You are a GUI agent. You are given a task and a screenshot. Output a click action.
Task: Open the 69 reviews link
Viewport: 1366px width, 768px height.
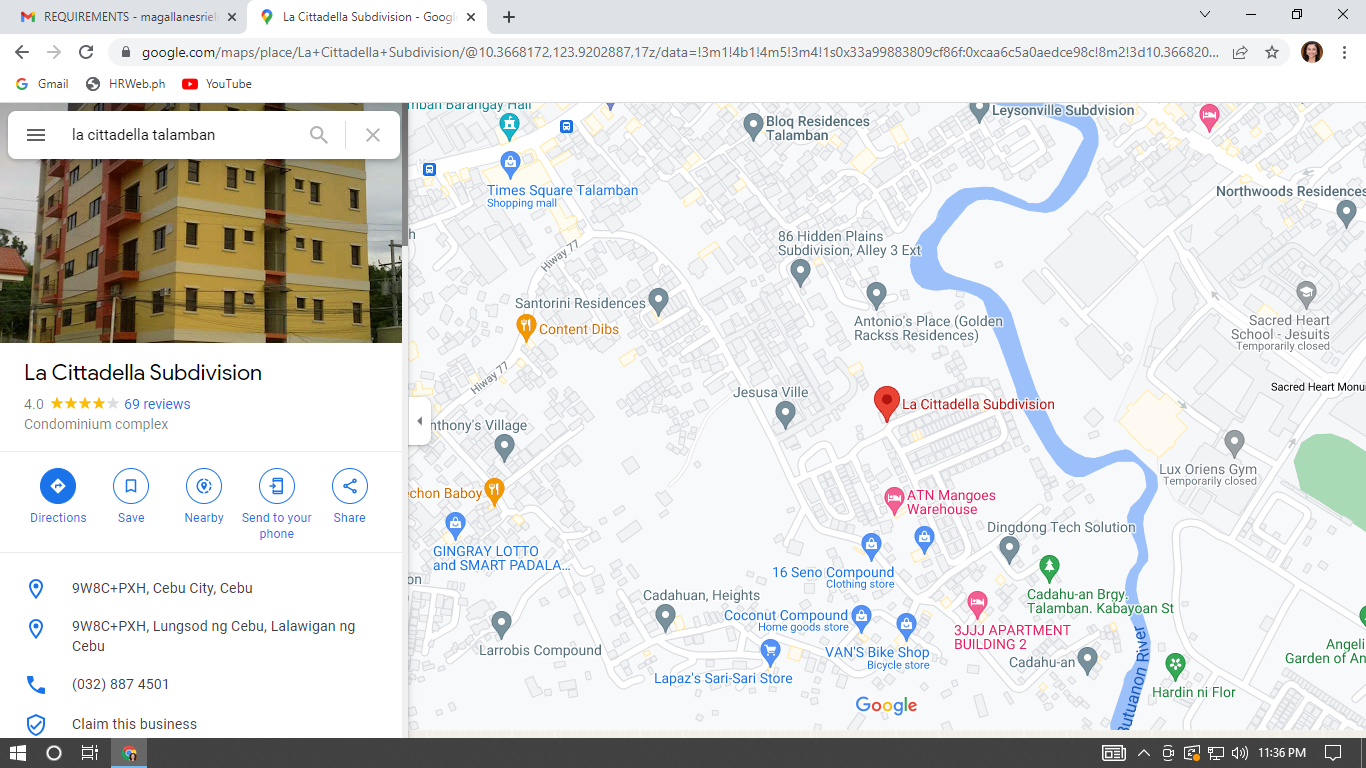[157, 404]
